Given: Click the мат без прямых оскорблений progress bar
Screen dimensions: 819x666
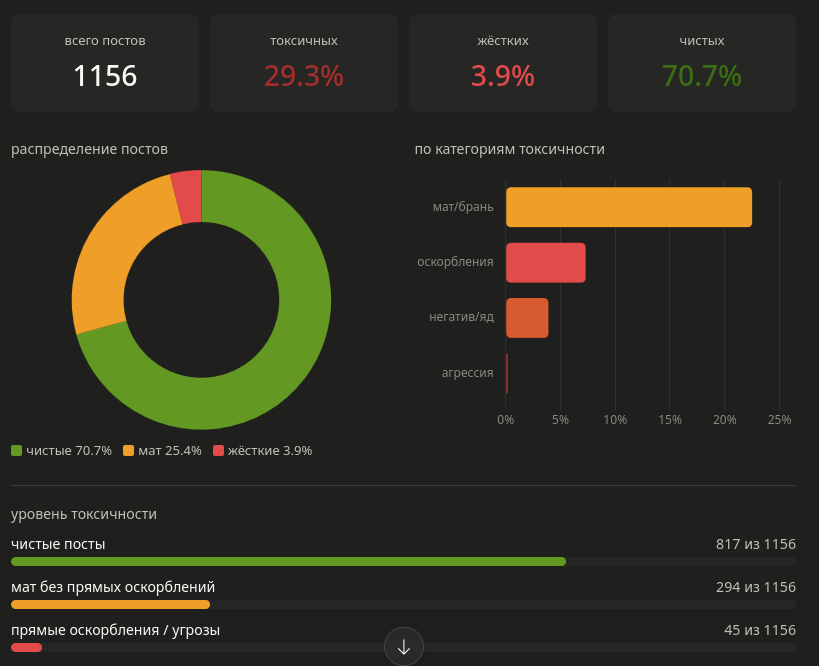Looking at the screenshot, I should (110, 604).
